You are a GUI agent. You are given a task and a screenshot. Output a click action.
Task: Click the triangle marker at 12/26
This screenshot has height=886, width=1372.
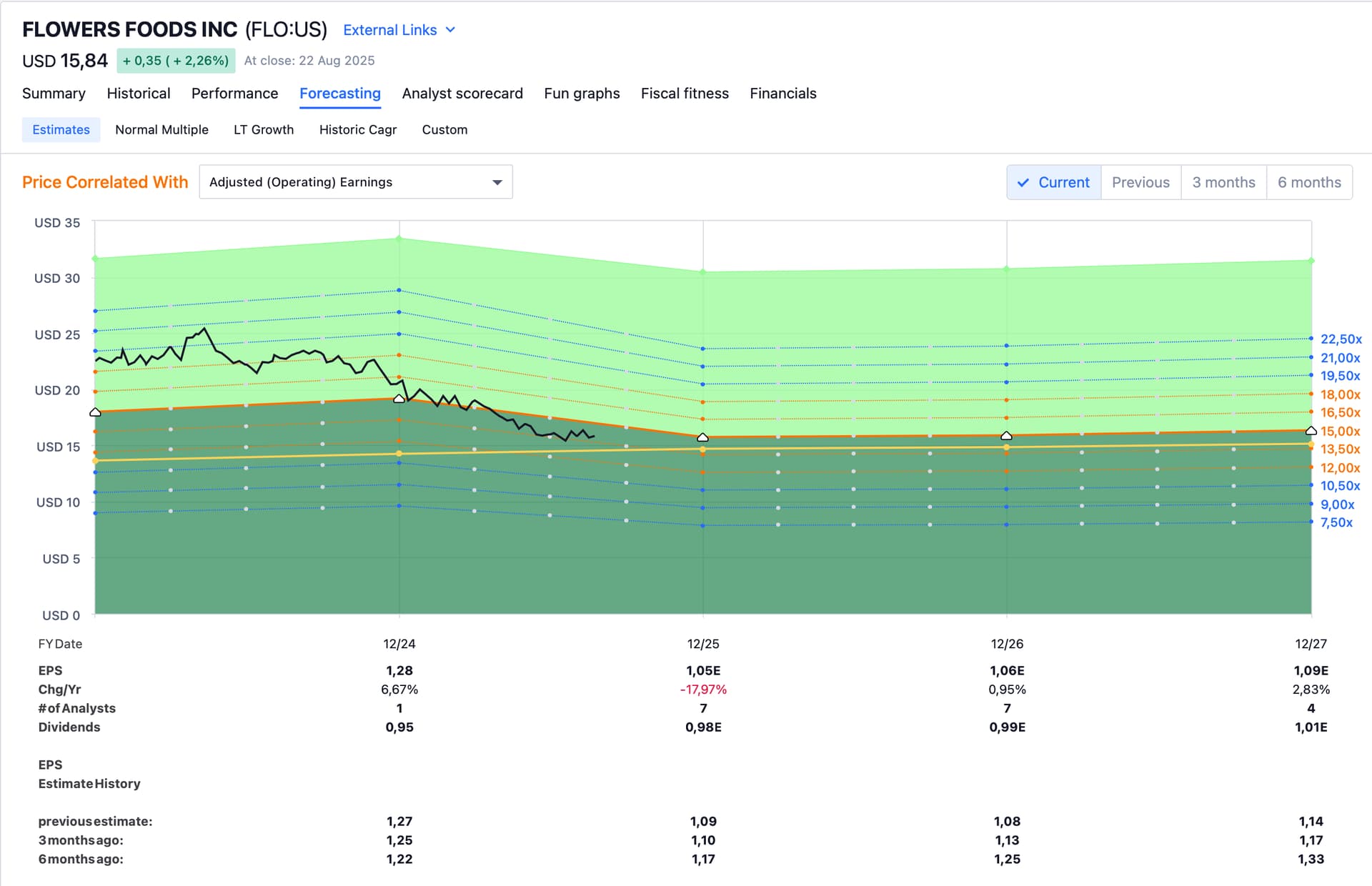click(1006, 436)
